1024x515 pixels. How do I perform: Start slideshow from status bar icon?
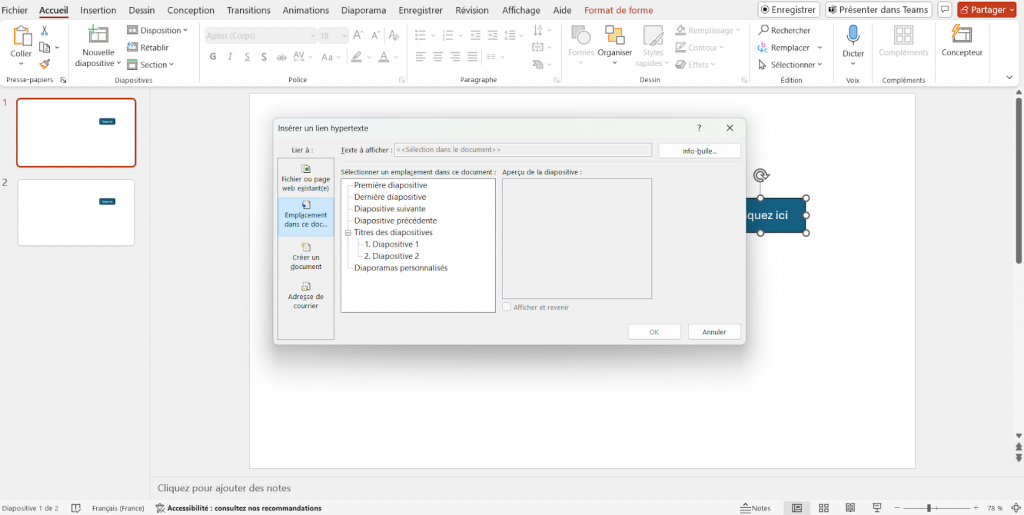click(876, 508)
